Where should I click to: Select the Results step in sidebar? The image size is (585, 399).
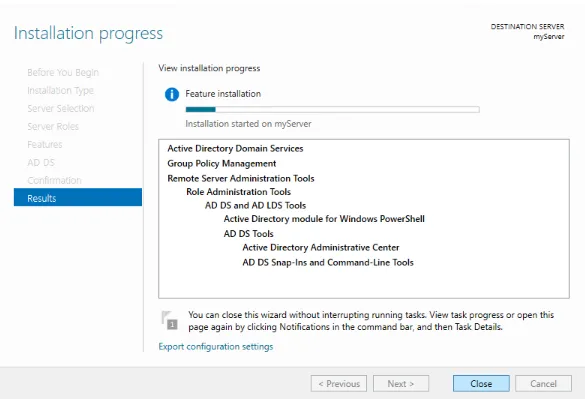78,198
